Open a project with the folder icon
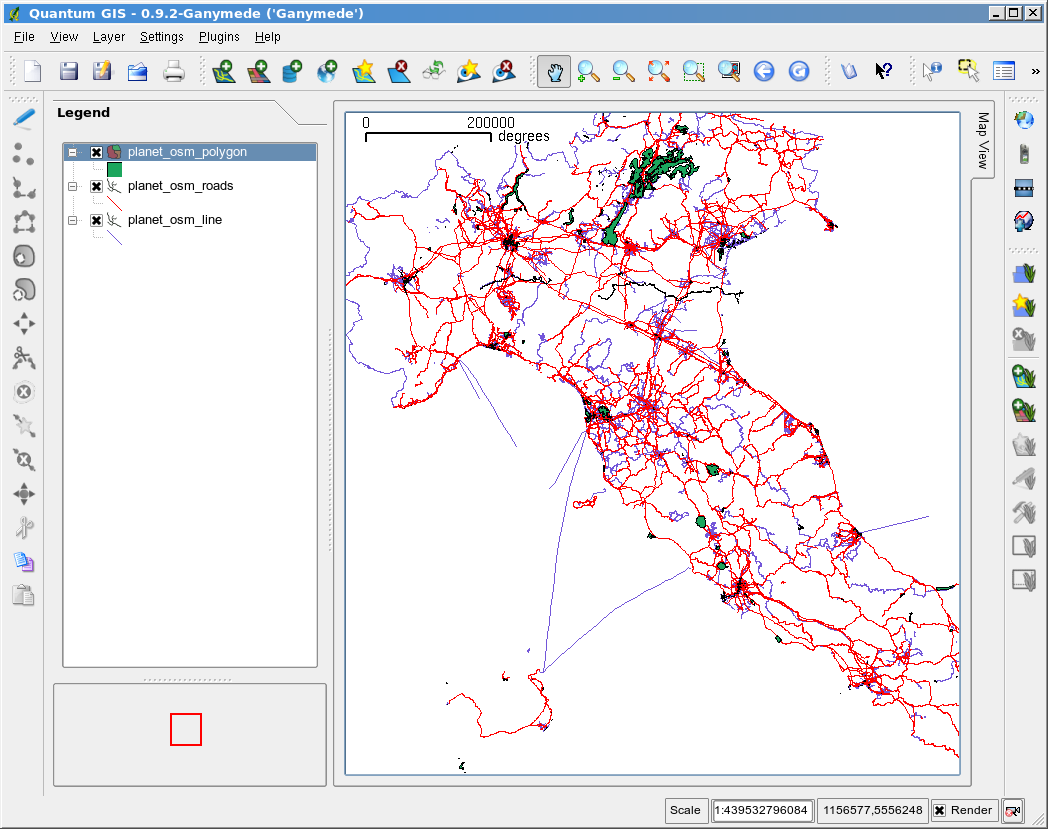The width and height of the screenshot is (1048, 829). point(137,71)
